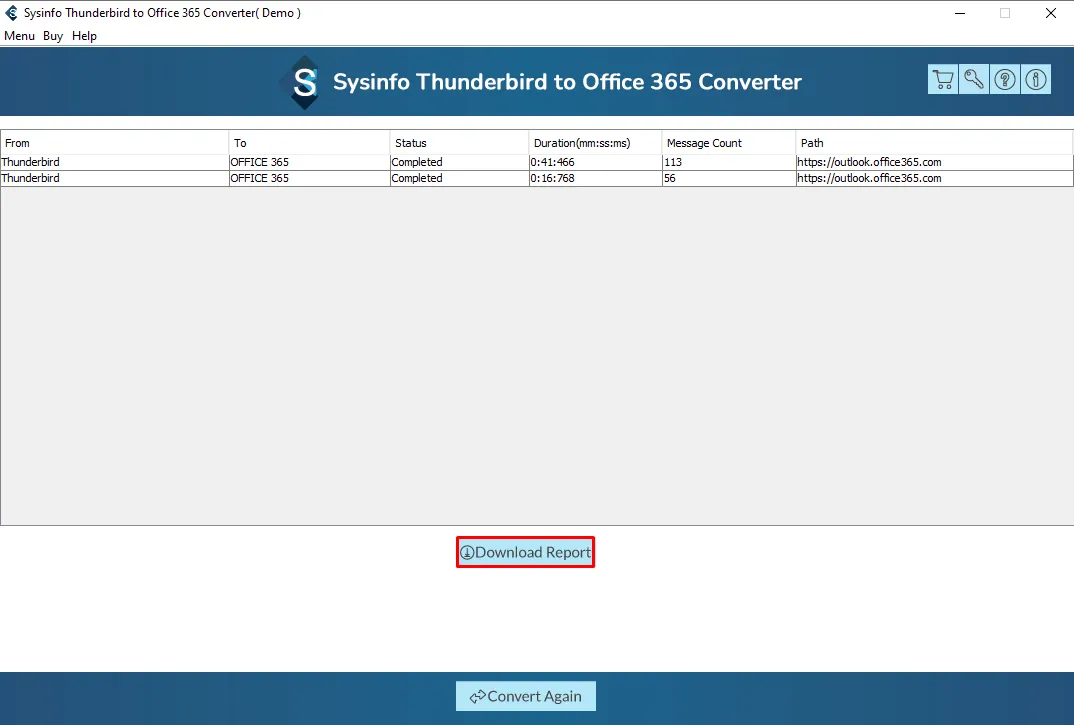Open the Menu menu

(x=19, y=36)
